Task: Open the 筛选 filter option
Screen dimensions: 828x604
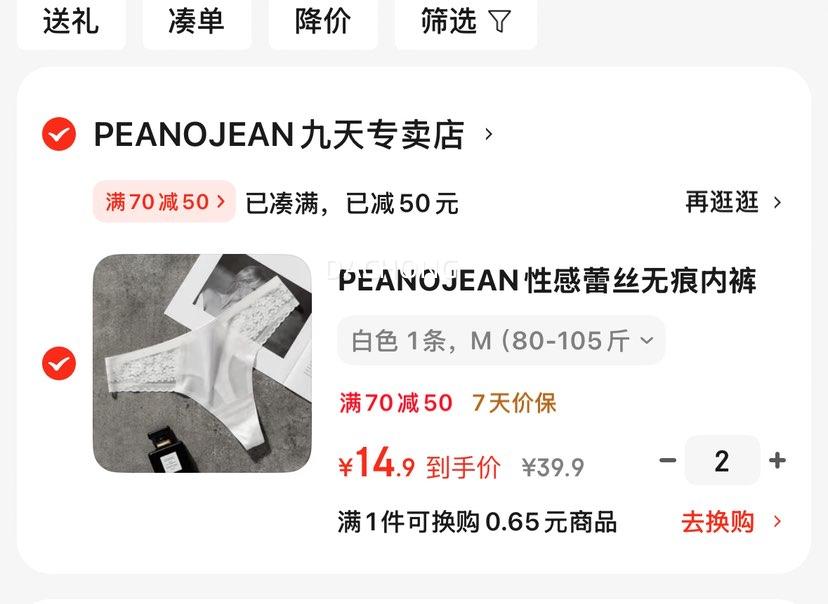Action: tap(466, 22)
